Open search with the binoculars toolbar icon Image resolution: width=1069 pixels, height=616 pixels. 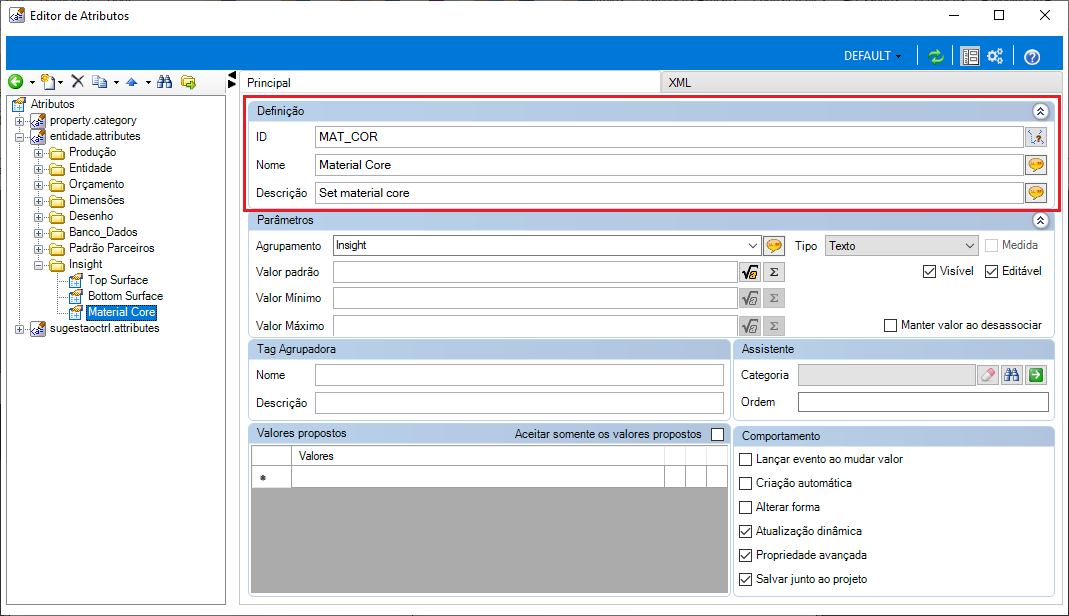164,82
